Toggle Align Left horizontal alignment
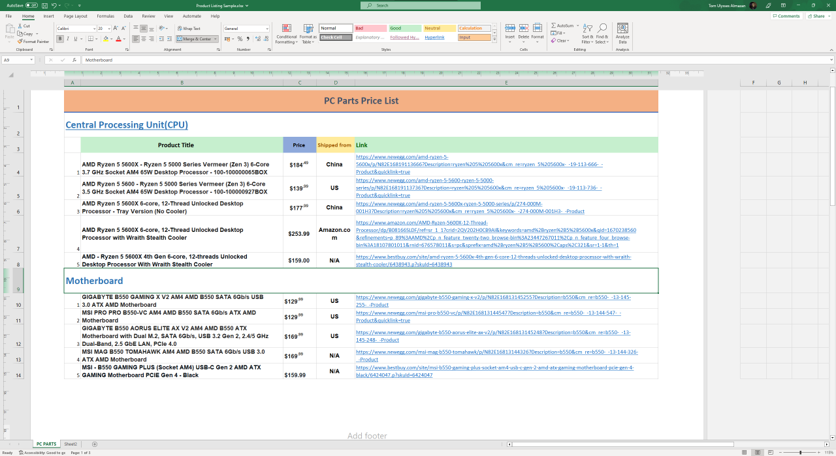This screenshot has width=836, height=456. click(135, 39)
